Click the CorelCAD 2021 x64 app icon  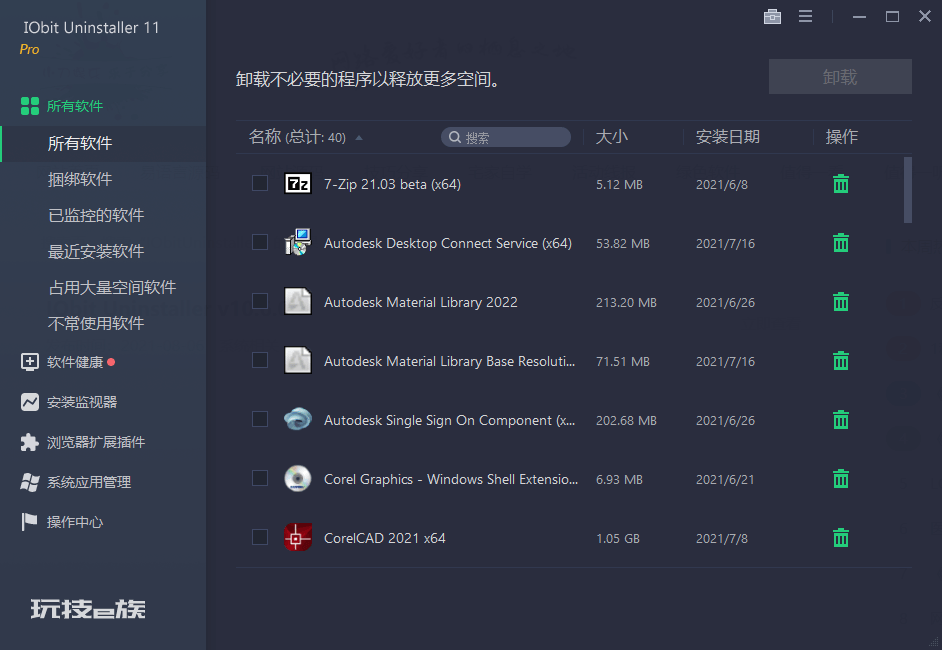pos(297,538)
